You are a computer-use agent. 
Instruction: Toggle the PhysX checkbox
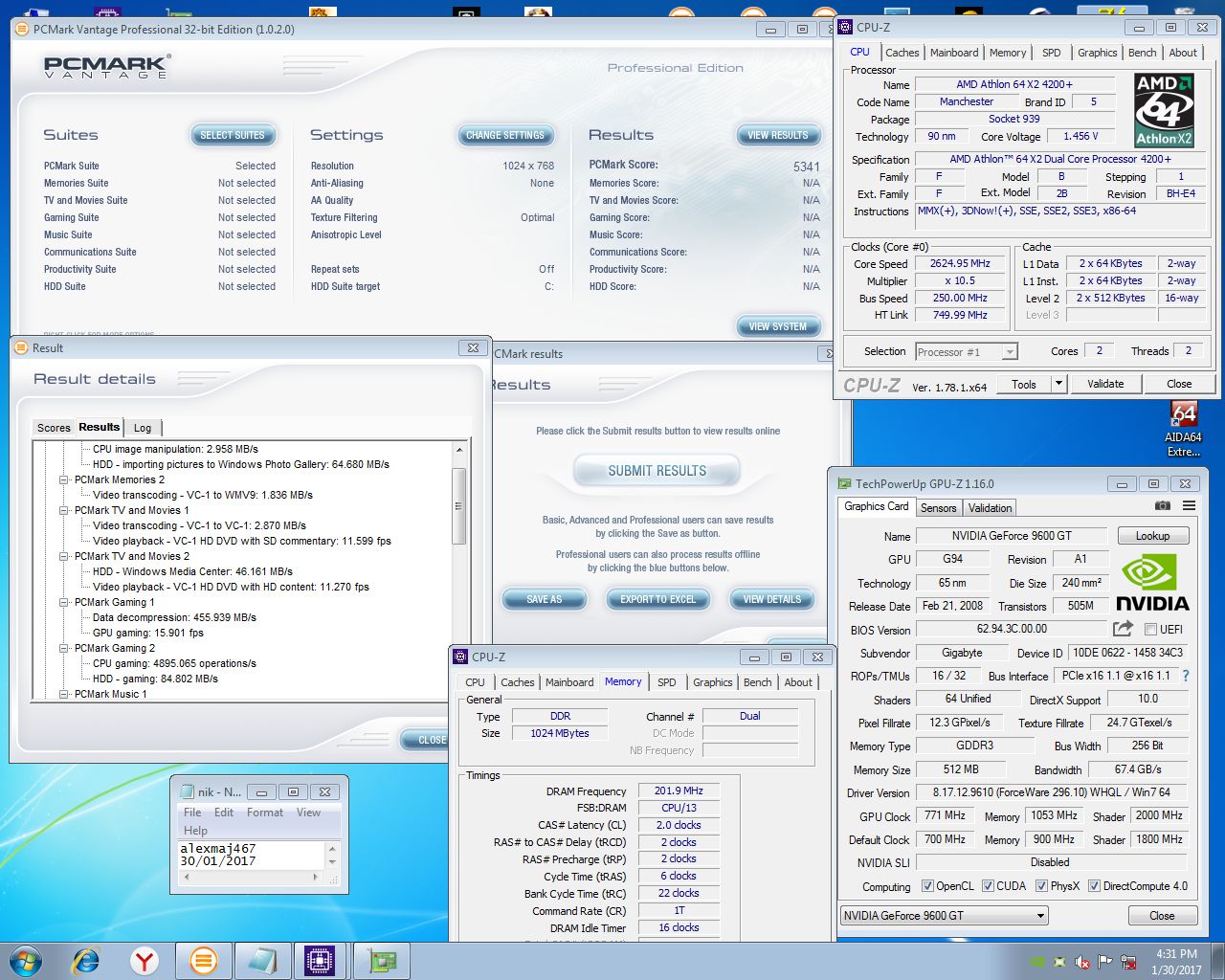[x=1041, y=886]
